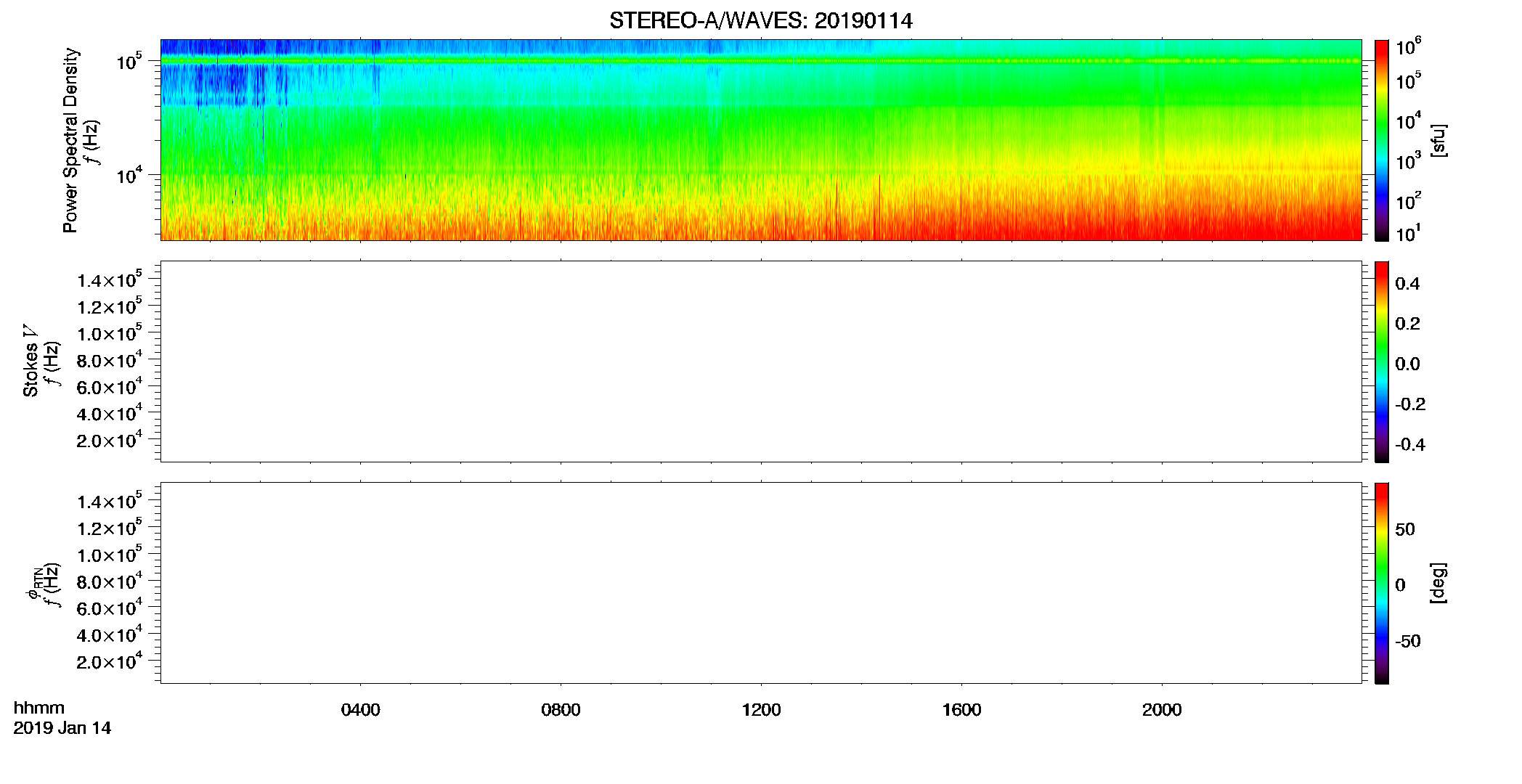The image size is (1522, 784).
Task: Select the 0400 time axis label
Action: click(x=360, y=710)
